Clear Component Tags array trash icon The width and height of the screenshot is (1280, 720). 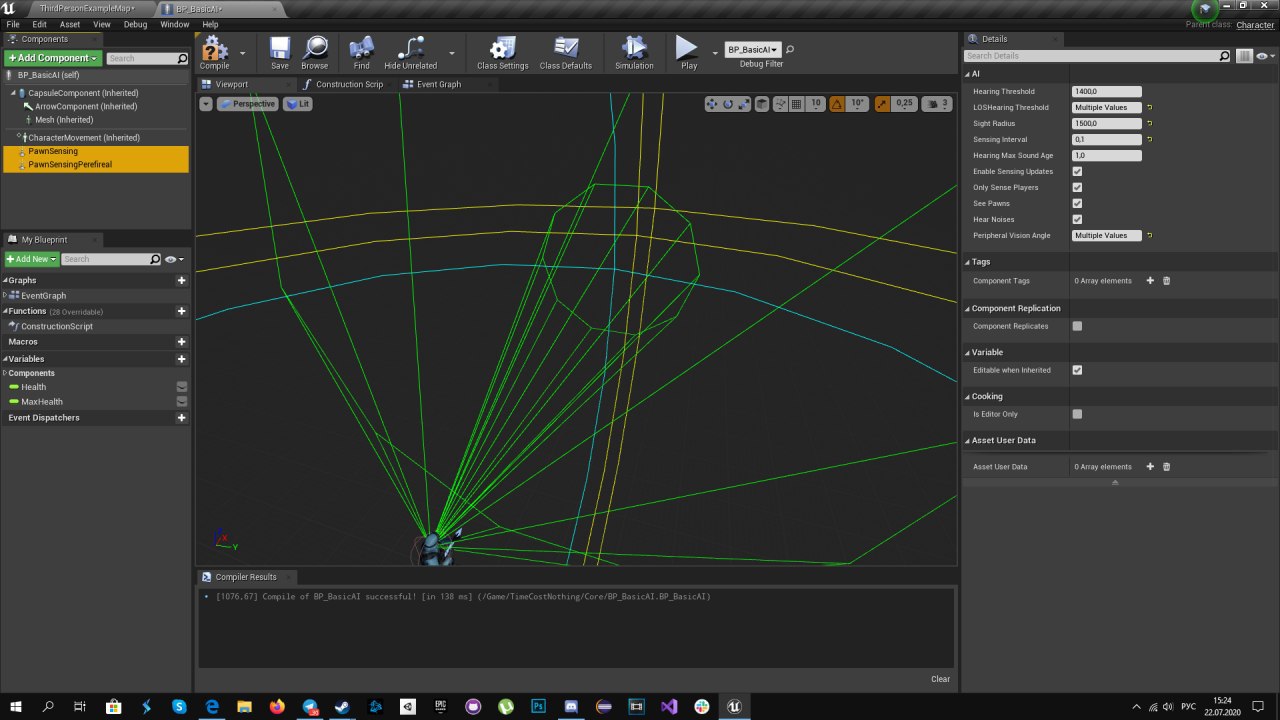[x=1166, y=281]
